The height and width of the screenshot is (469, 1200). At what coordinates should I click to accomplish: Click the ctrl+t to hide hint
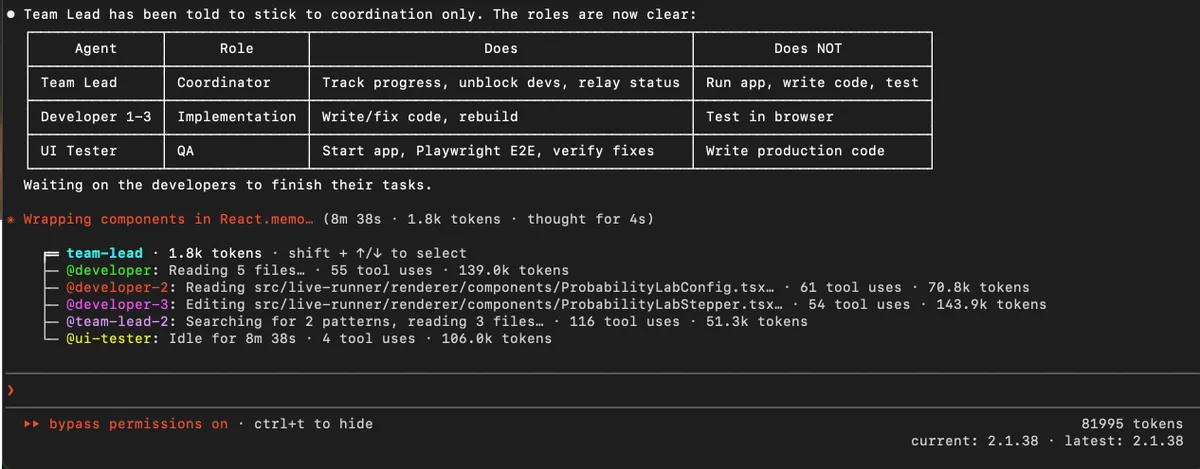[313, 424]
